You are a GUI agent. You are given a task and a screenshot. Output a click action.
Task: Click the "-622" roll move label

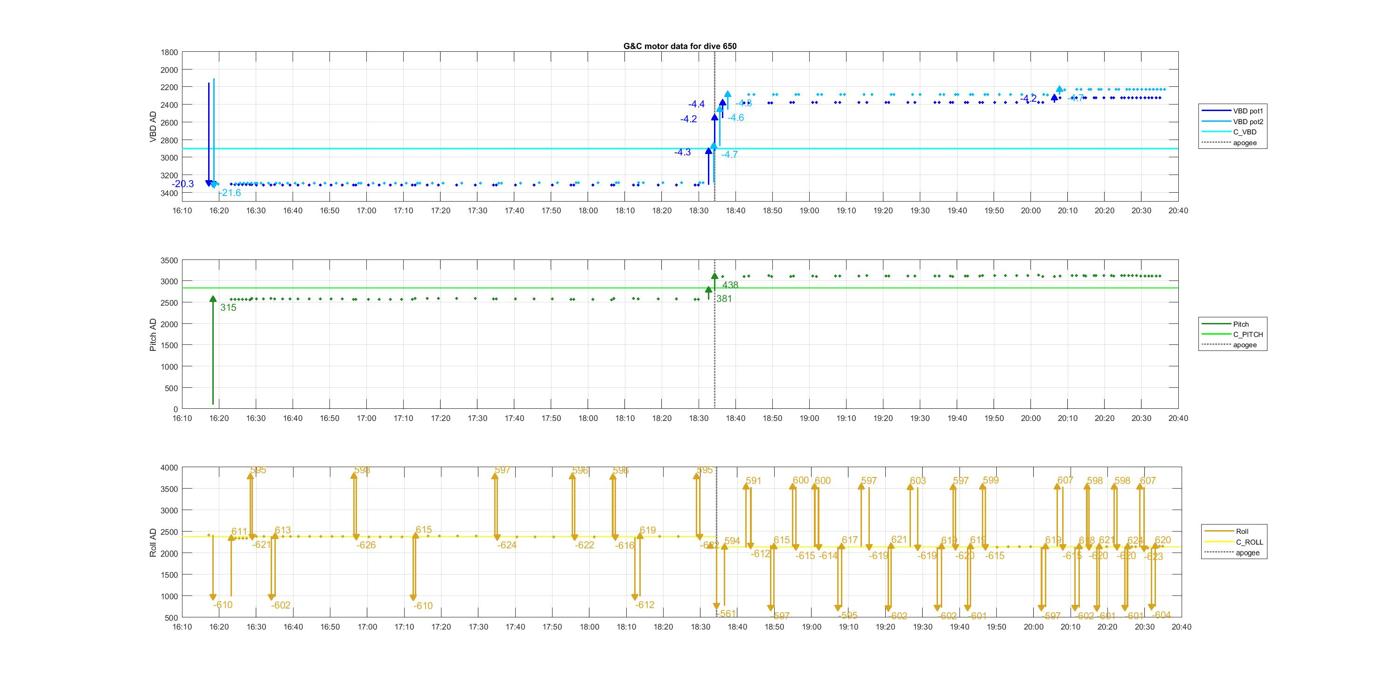click(584, 545)
